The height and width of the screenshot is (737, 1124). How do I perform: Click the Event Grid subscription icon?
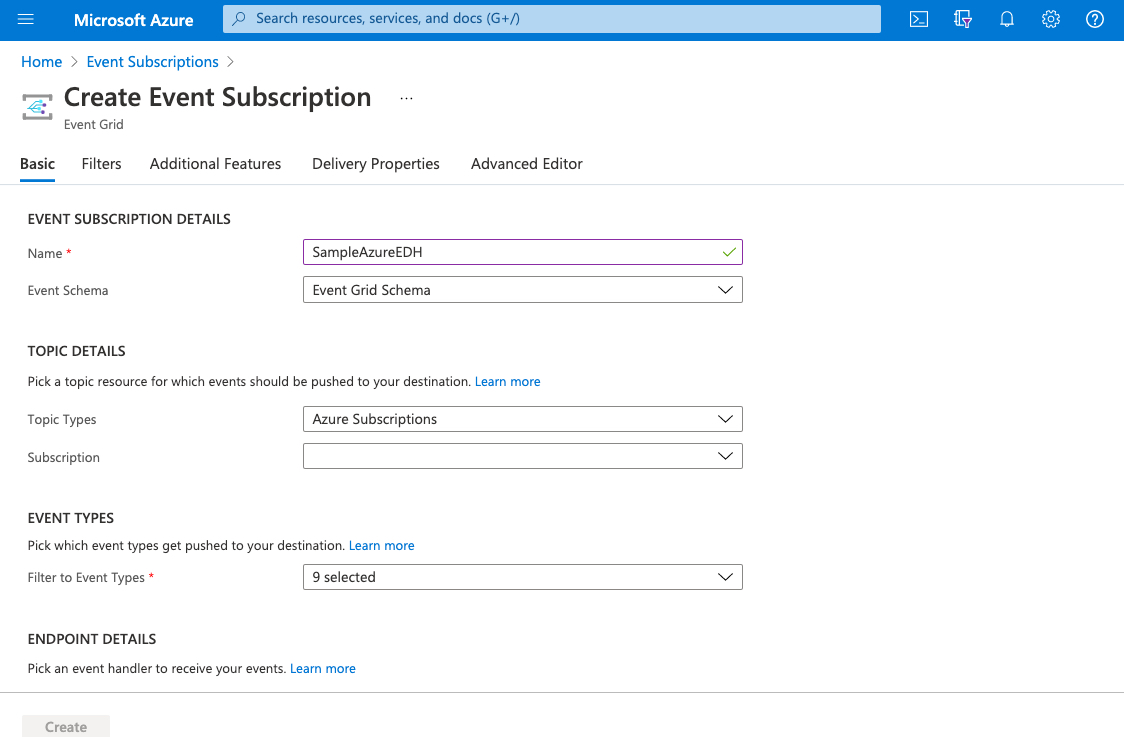(37, 107)
